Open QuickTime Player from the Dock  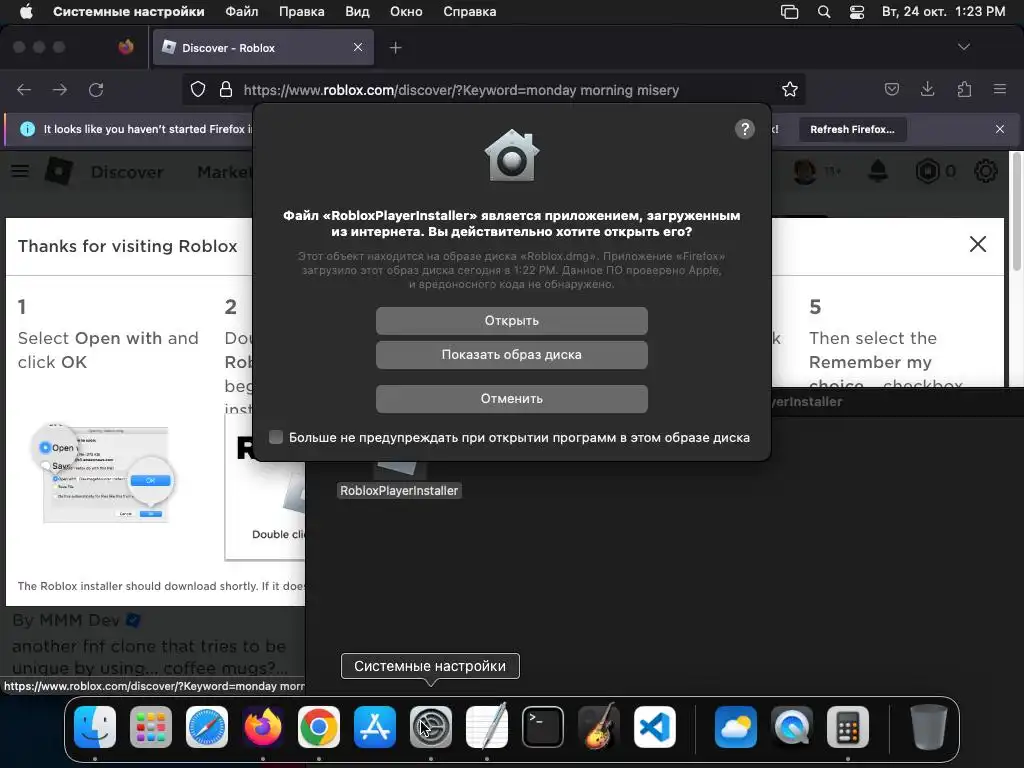click(792, 727)
